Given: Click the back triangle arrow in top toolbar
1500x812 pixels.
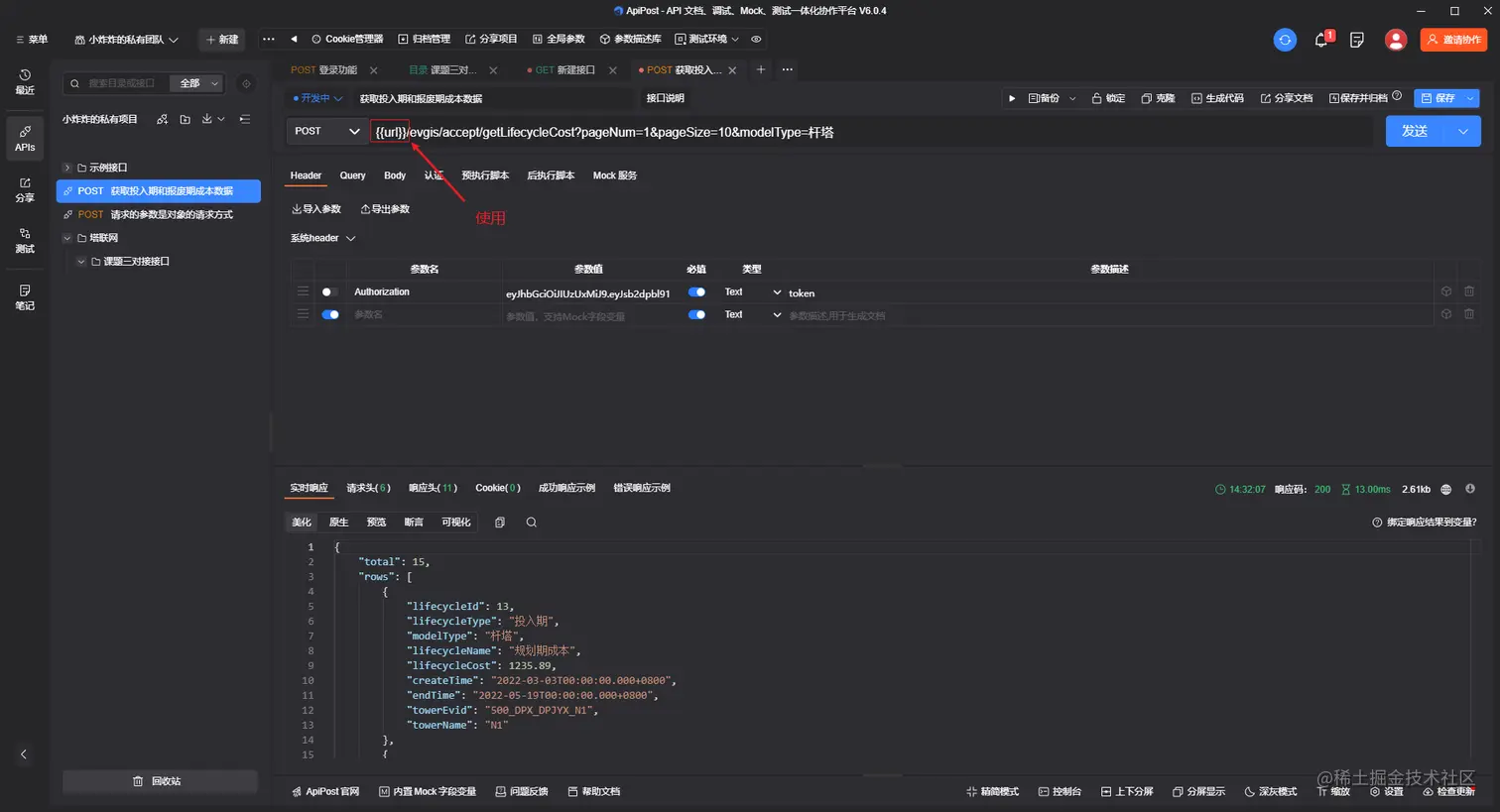Looking at the screenshot, I should pyautogui.click(x=294, y=40).
